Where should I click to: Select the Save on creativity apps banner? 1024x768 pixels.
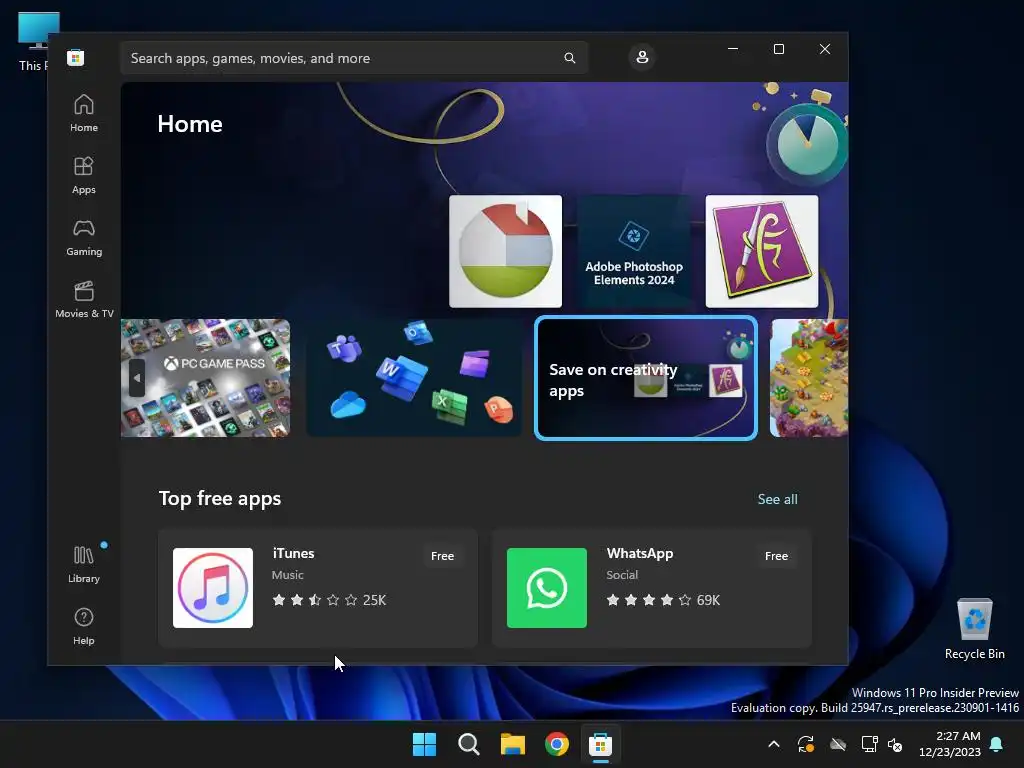click(x=646, y=378)
